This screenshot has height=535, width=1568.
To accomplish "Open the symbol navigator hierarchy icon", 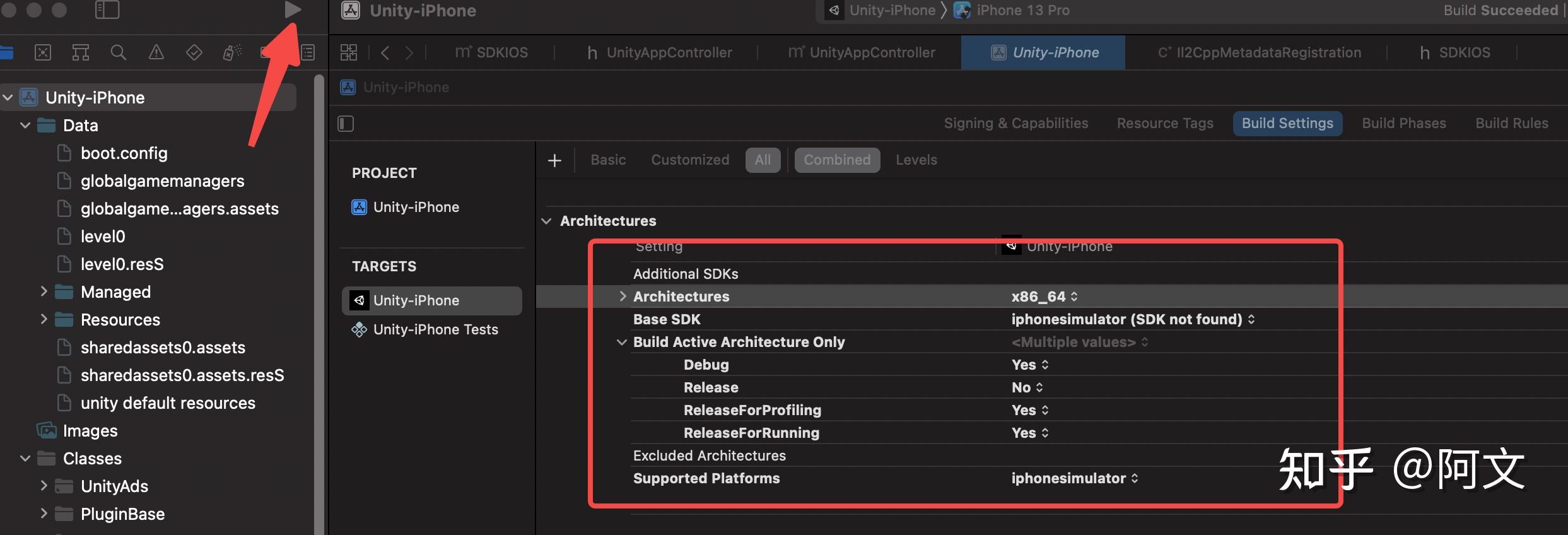I will [81, 52].
